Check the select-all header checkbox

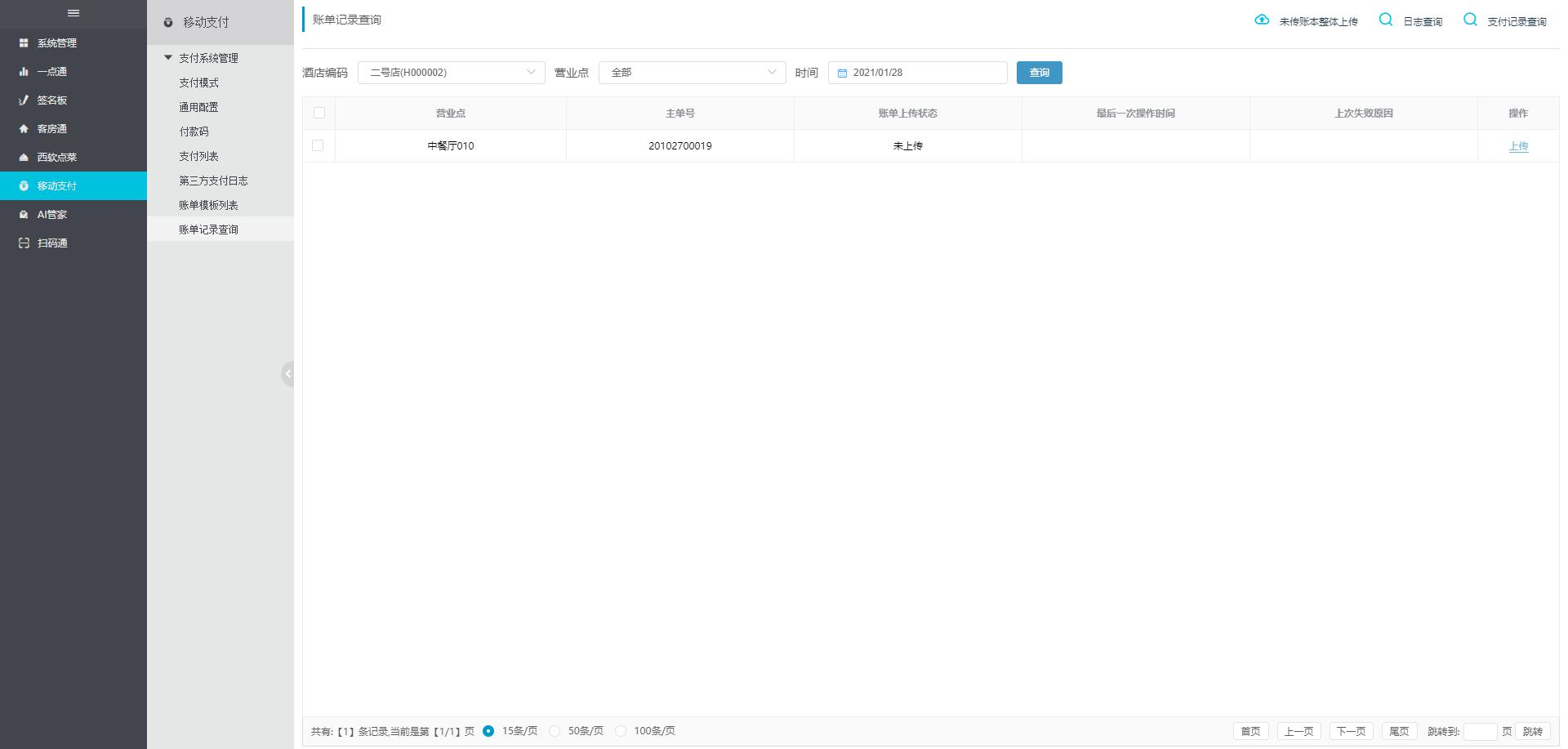[x=318, y=113]
